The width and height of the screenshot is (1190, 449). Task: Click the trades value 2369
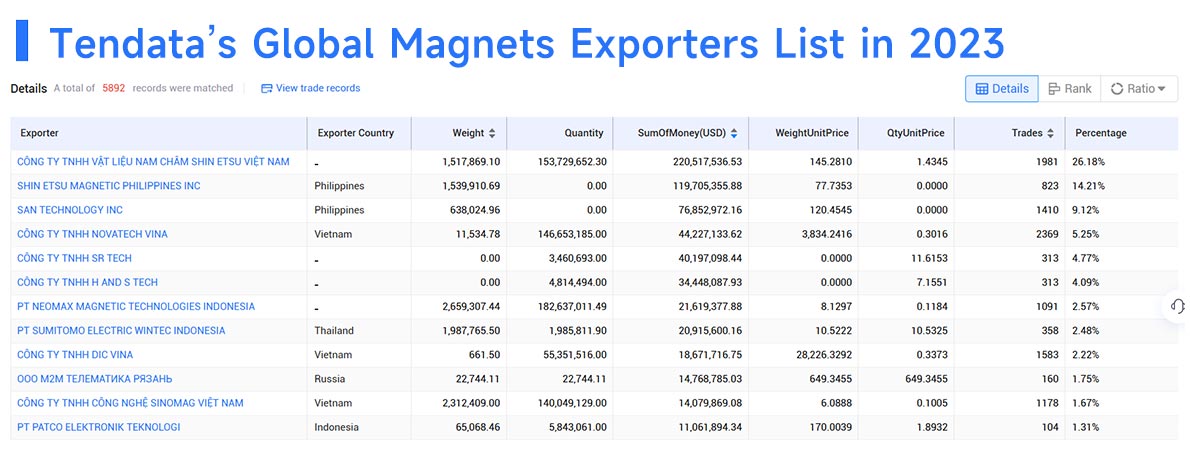pos(1049,234)
